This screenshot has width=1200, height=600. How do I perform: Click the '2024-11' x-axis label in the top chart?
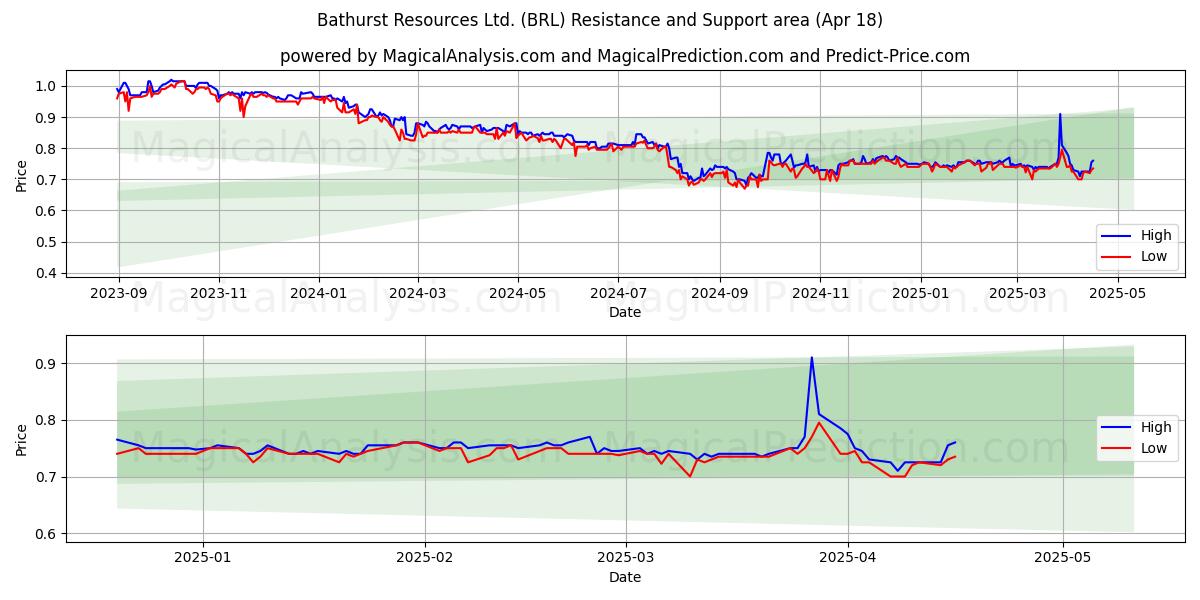819,294
